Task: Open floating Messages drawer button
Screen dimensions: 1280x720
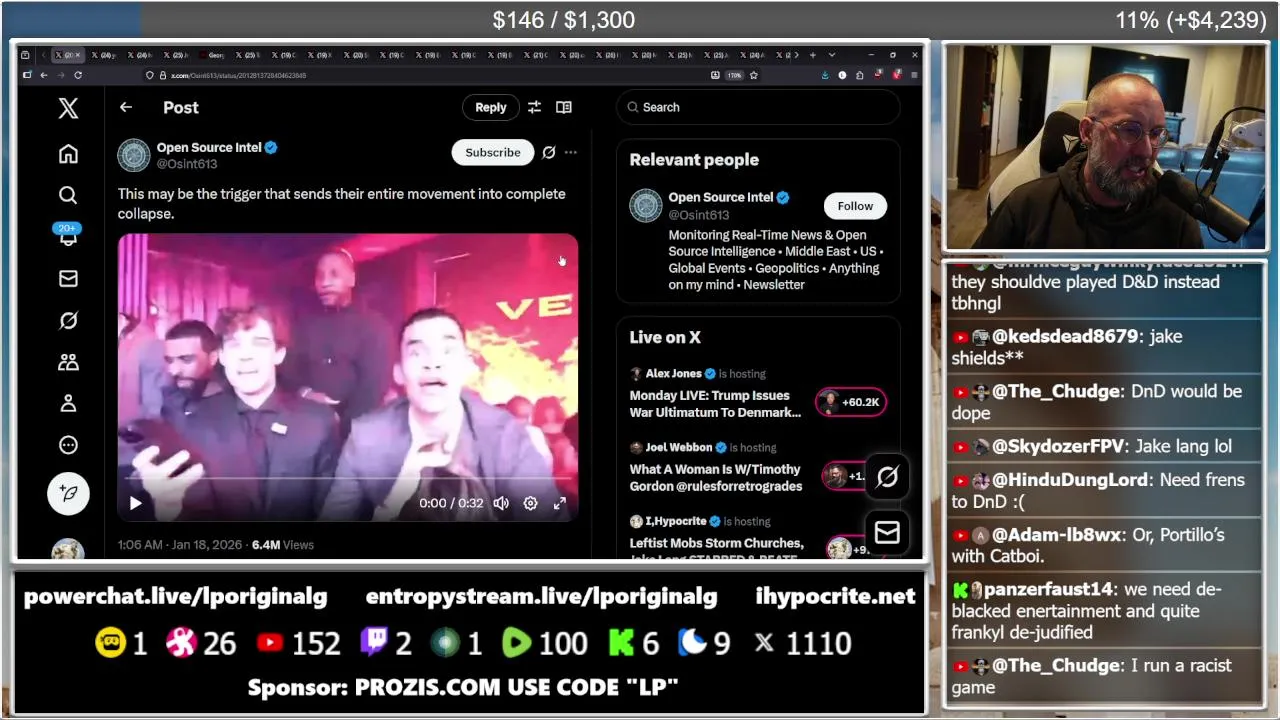Action: coord(887,532)
